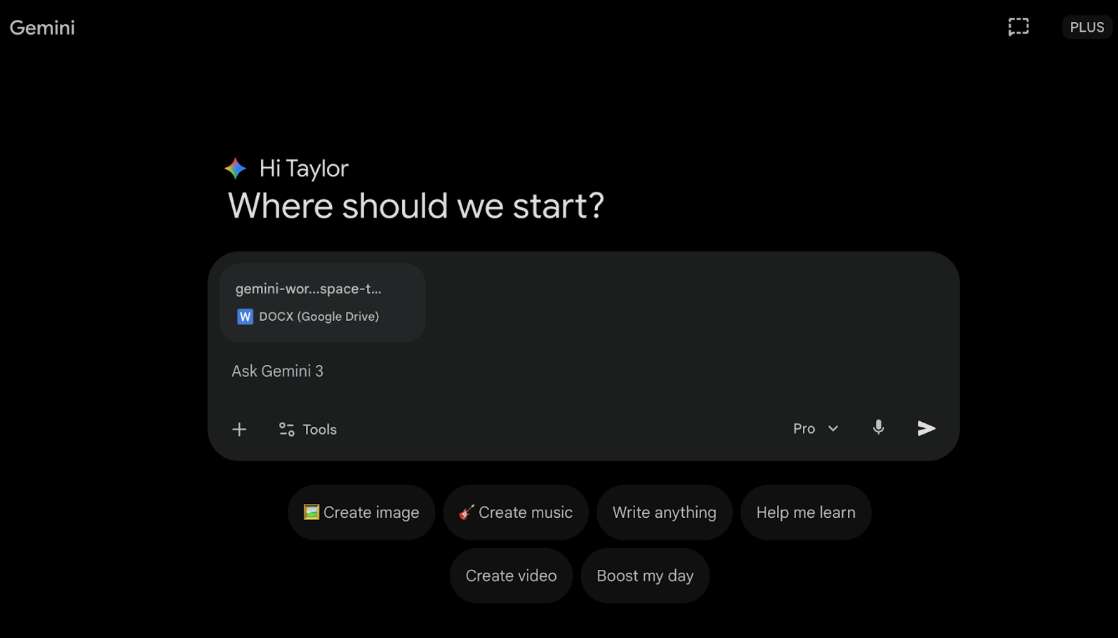Click the blue Word document icon
Screen dimensions: 1118x638
click(x=245, y=317)
